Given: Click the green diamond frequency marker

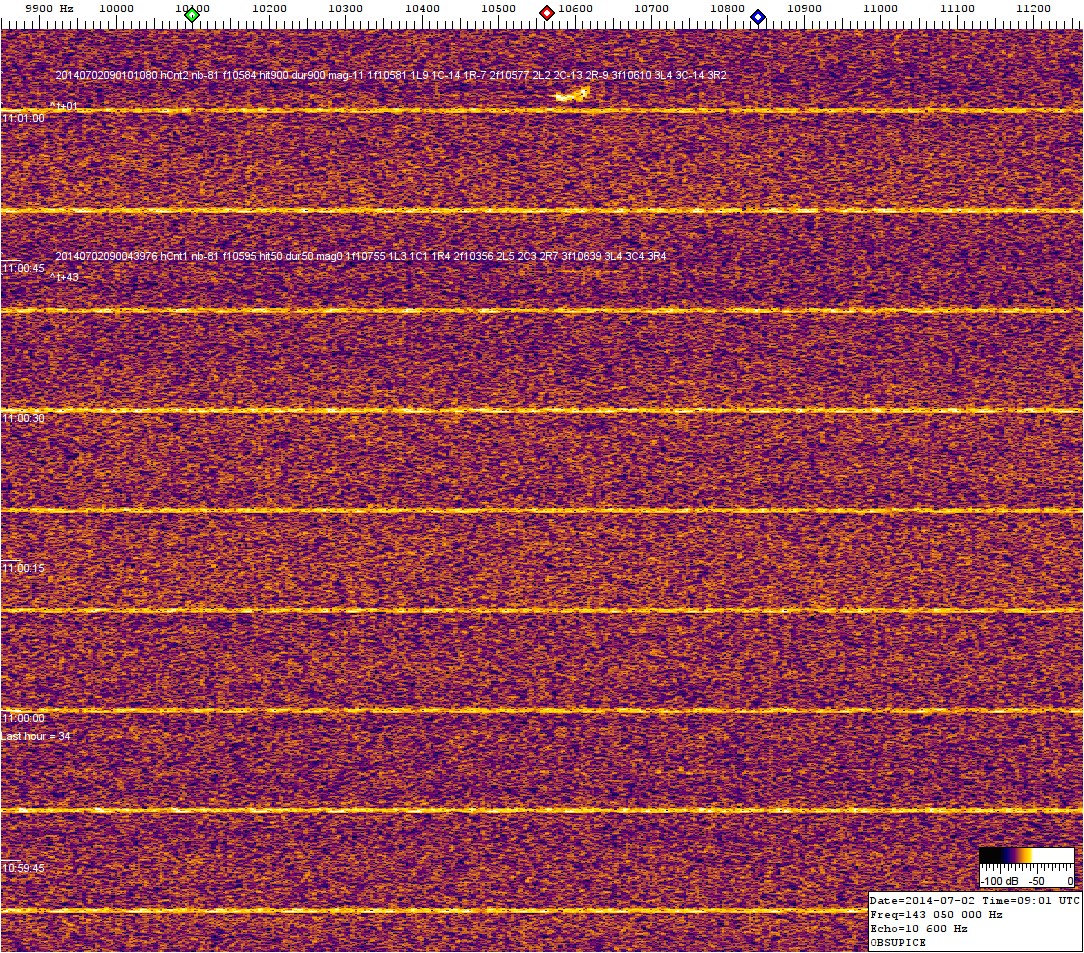Looking at the screenshot, I should (193, 15).
